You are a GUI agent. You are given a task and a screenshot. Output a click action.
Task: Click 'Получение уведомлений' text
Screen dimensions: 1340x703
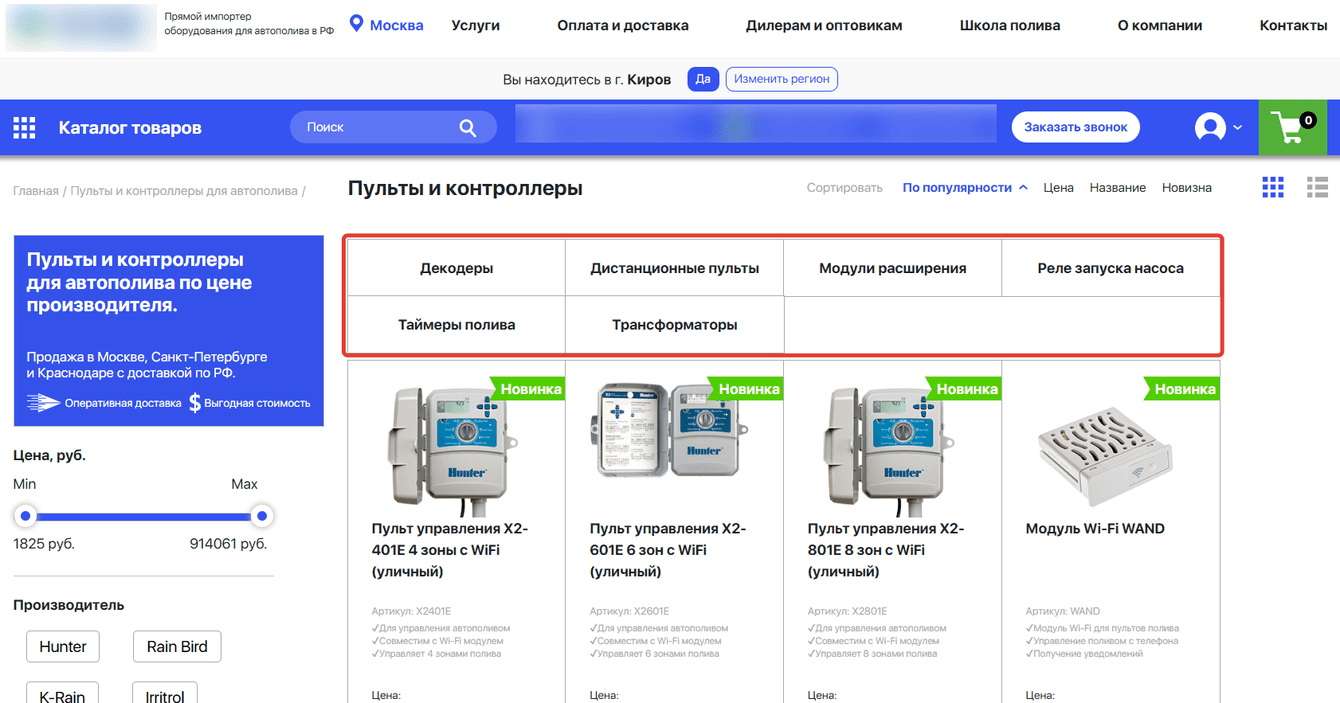1082,653
